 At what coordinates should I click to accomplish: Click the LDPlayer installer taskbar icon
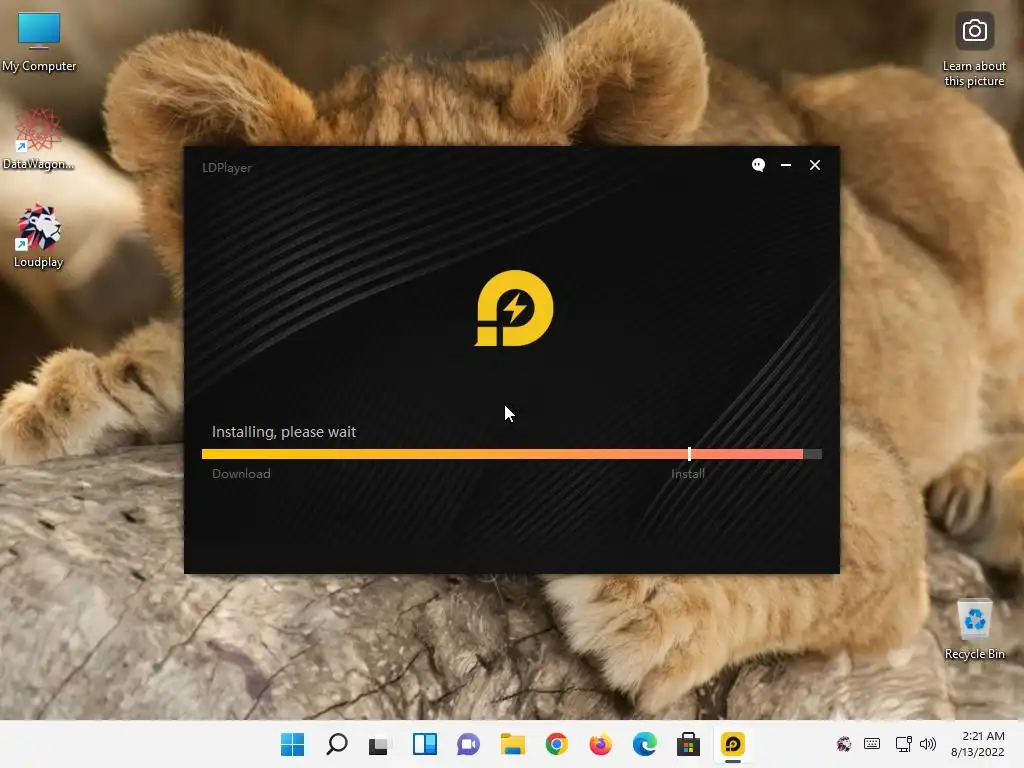pyautogui.click(x=733, y=744)
